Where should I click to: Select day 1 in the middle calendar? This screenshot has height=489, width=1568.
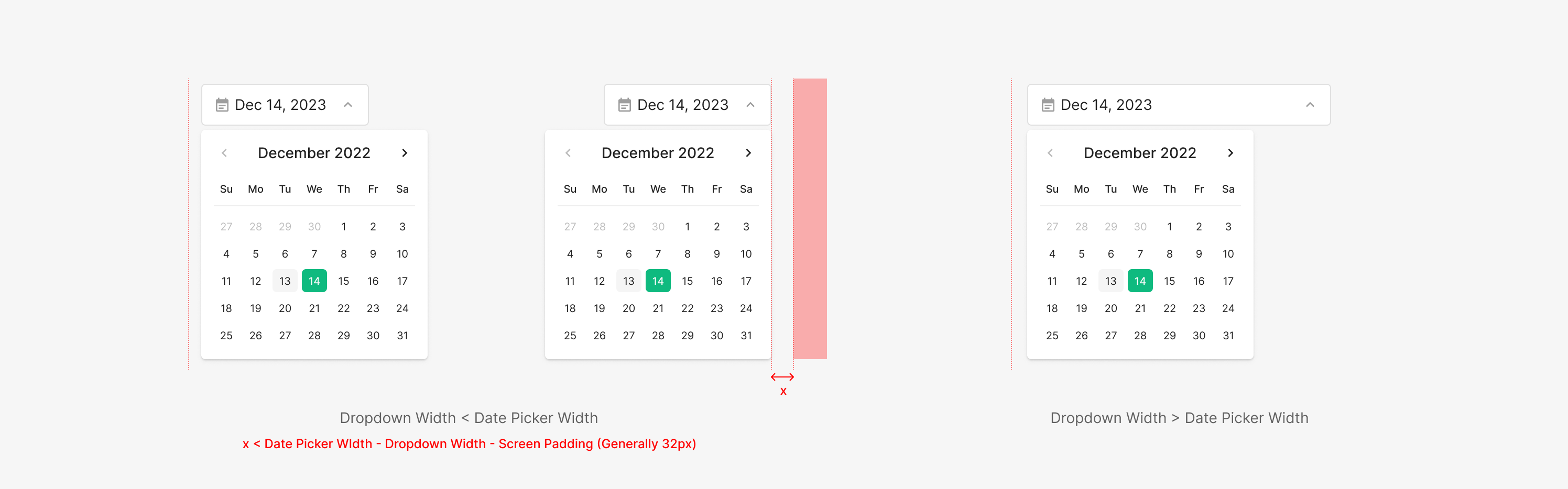pyautogui.click(x=687, y=227)
